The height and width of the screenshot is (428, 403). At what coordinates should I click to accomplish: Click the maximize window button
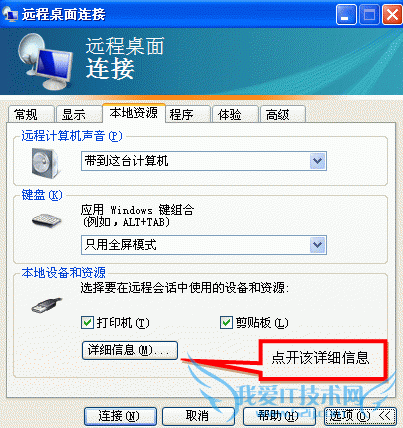(x=369, y=15)
